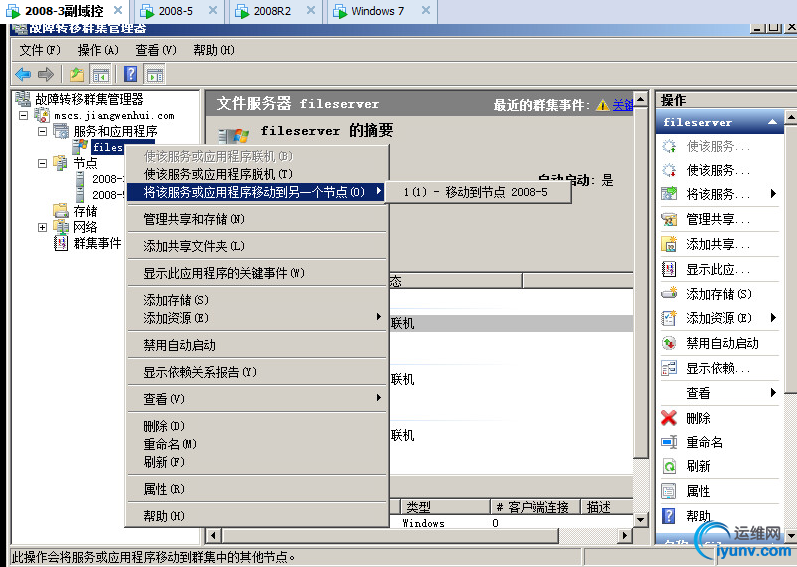Choose Show critical events context menu item
Screen dimensions: 797x567
[257, 273]
